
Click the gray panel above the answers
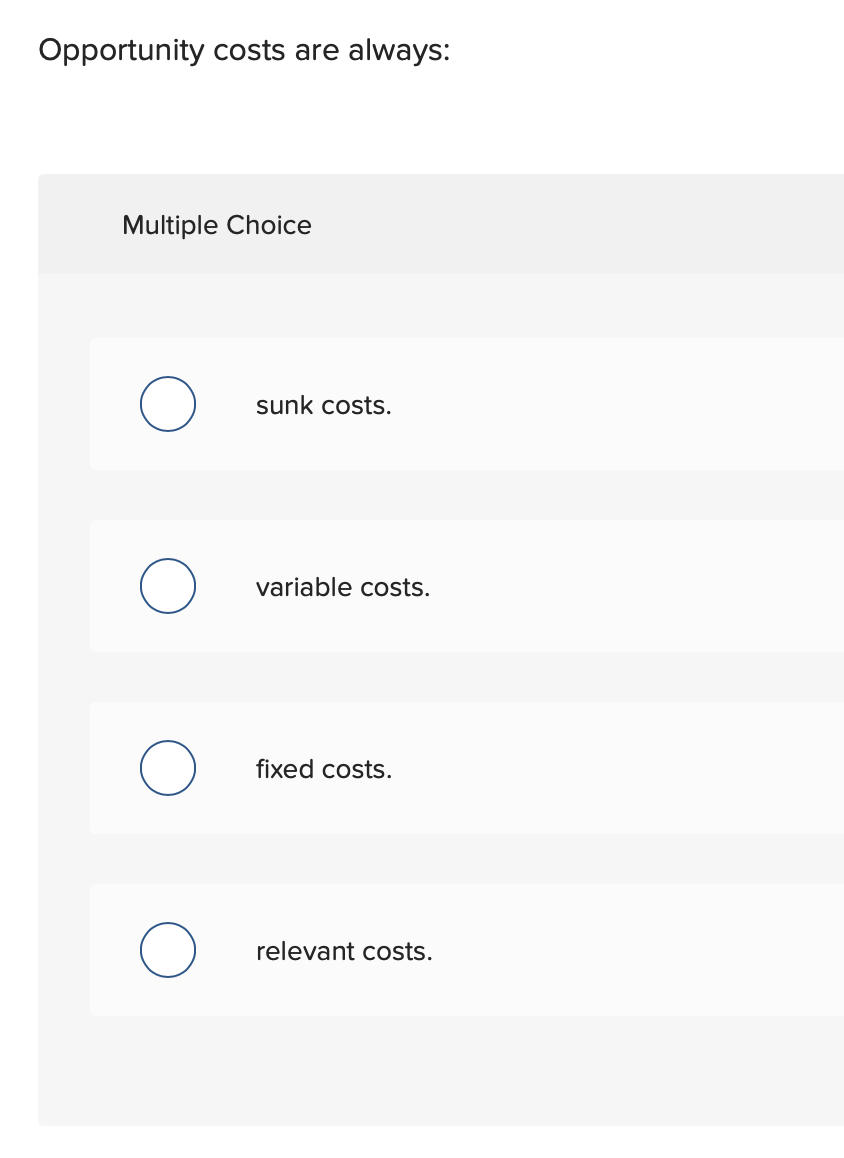coord(440,224)
